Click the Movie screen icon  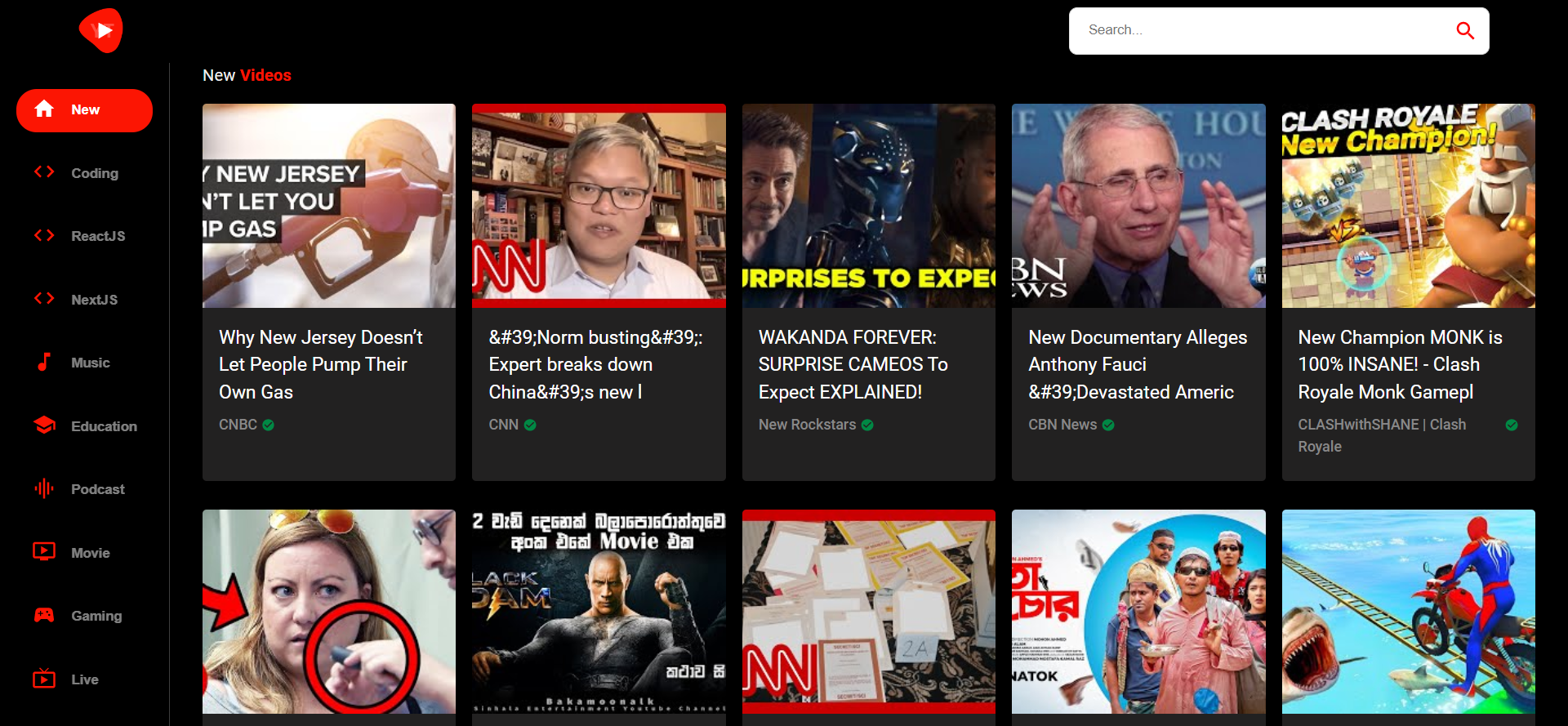pos(44,551)
